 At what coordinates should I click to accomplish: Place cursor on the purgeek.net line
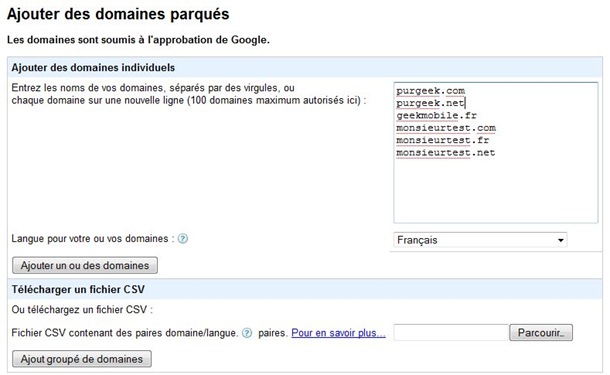tap(430, 103)
